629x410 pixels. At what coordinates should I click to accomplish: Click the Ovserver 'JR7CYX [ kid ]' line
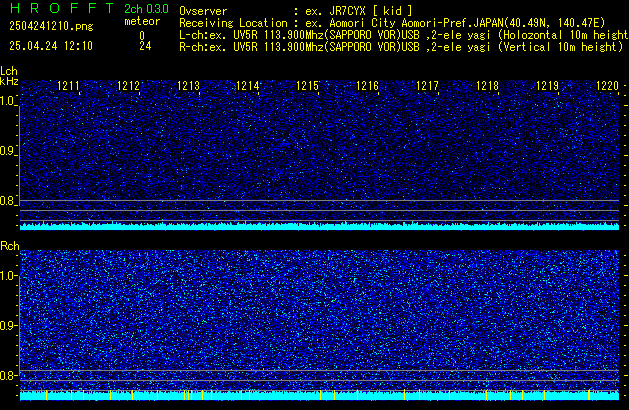[x=296, y=11]
